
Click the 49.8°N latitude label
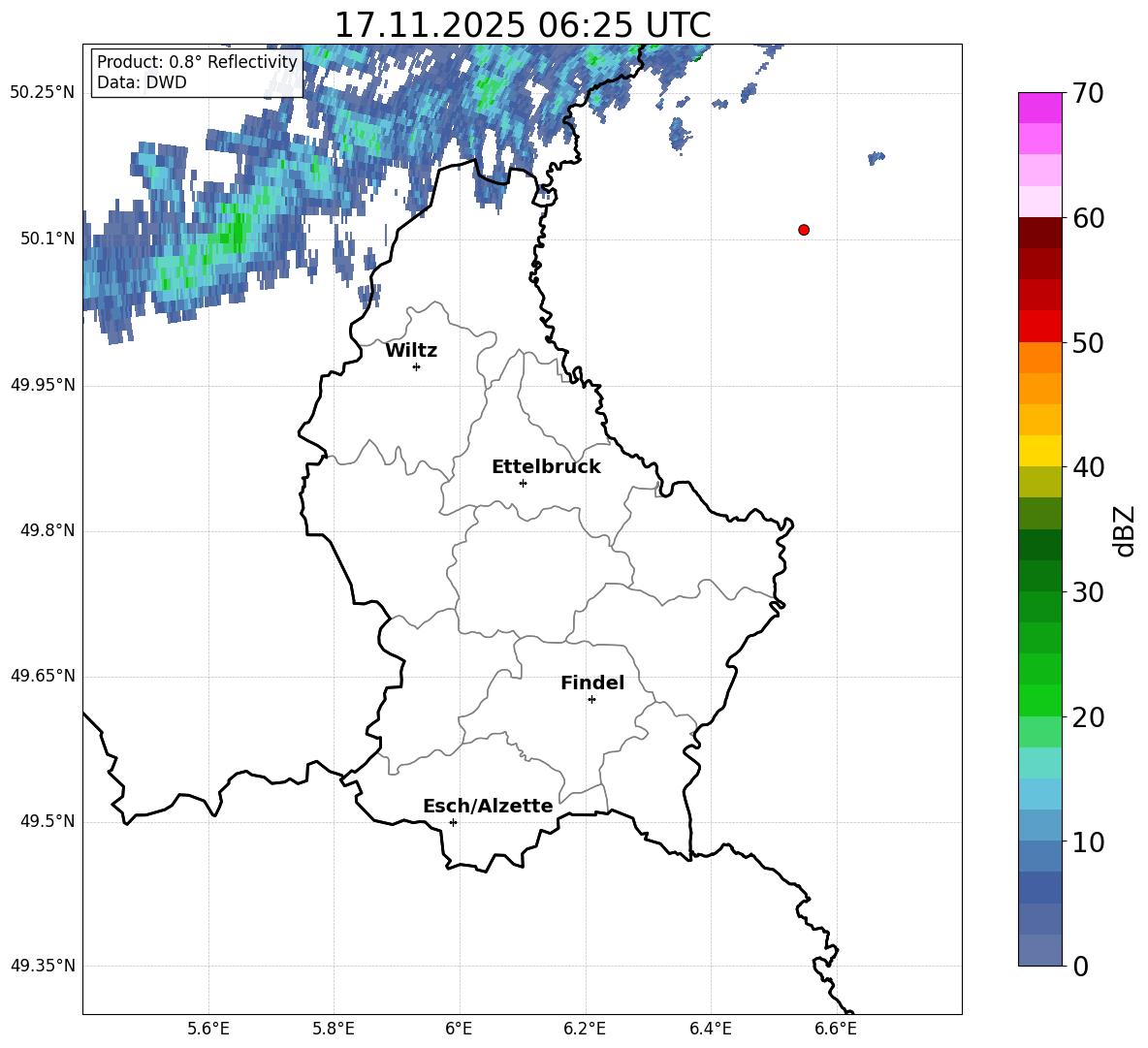[48, 530]
